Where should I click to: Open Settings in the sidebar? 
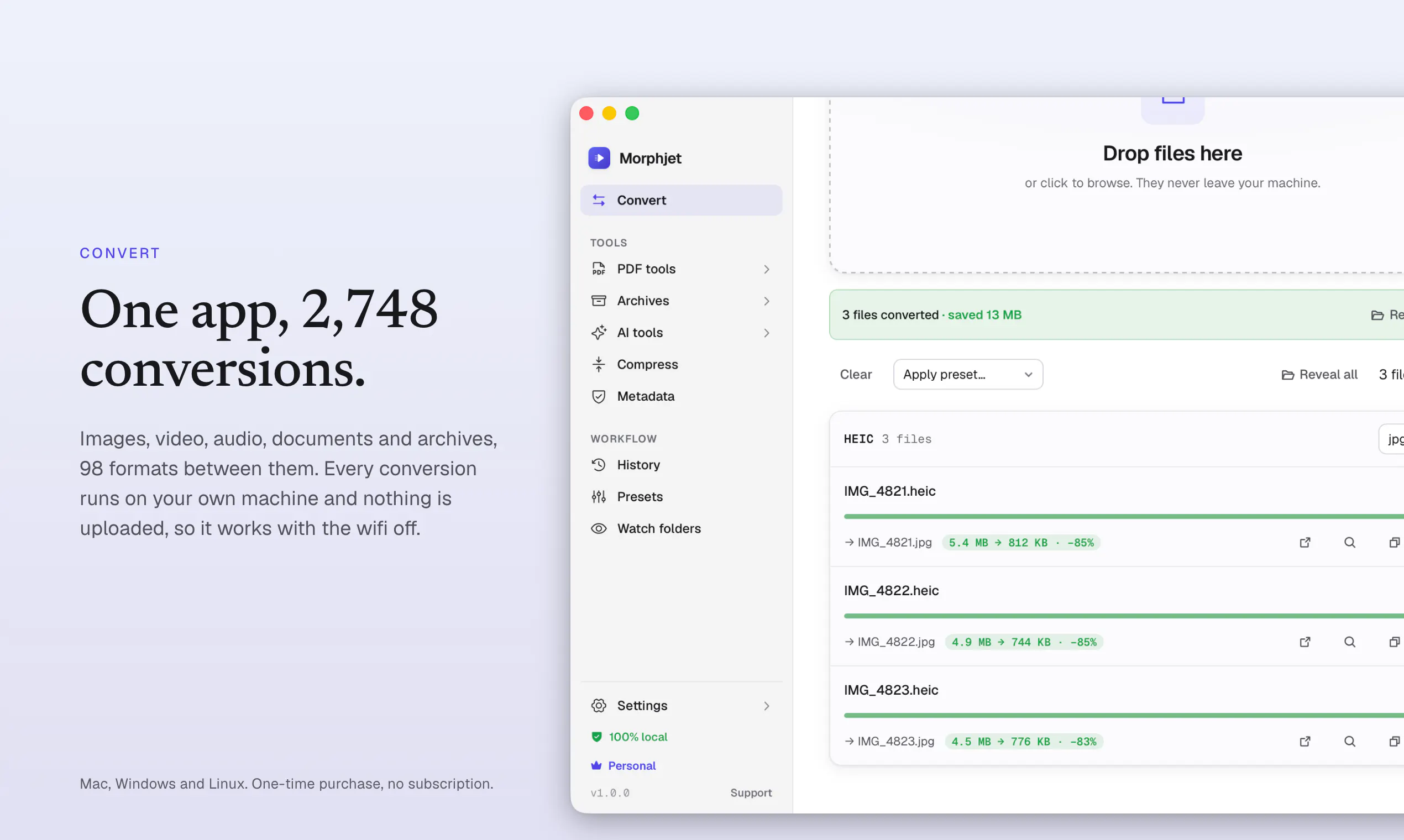[681, 705]
